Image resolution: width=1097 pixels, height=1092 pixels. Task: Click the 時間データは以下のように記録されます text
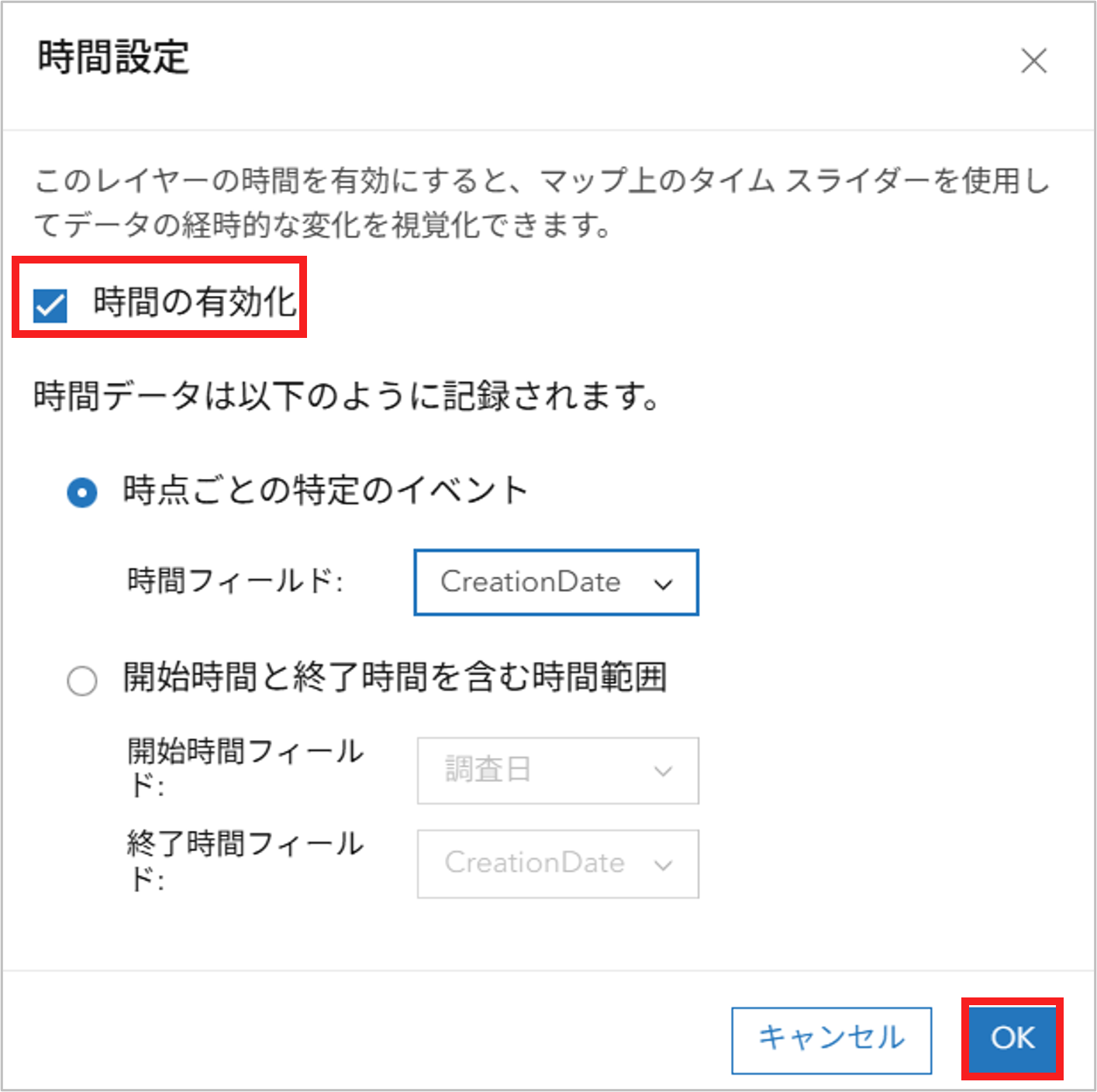(x=347, y=396)
